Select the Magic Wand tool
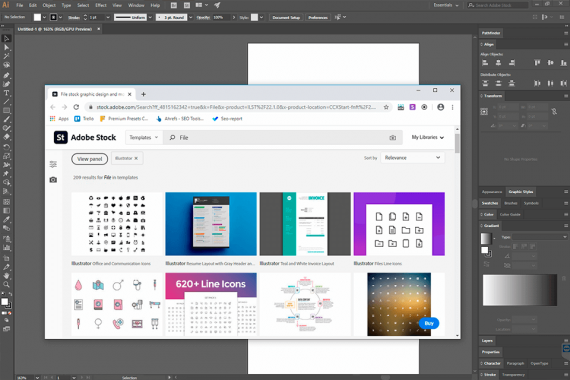The height and width of the screenshot is (380, 570). point(6,56)
